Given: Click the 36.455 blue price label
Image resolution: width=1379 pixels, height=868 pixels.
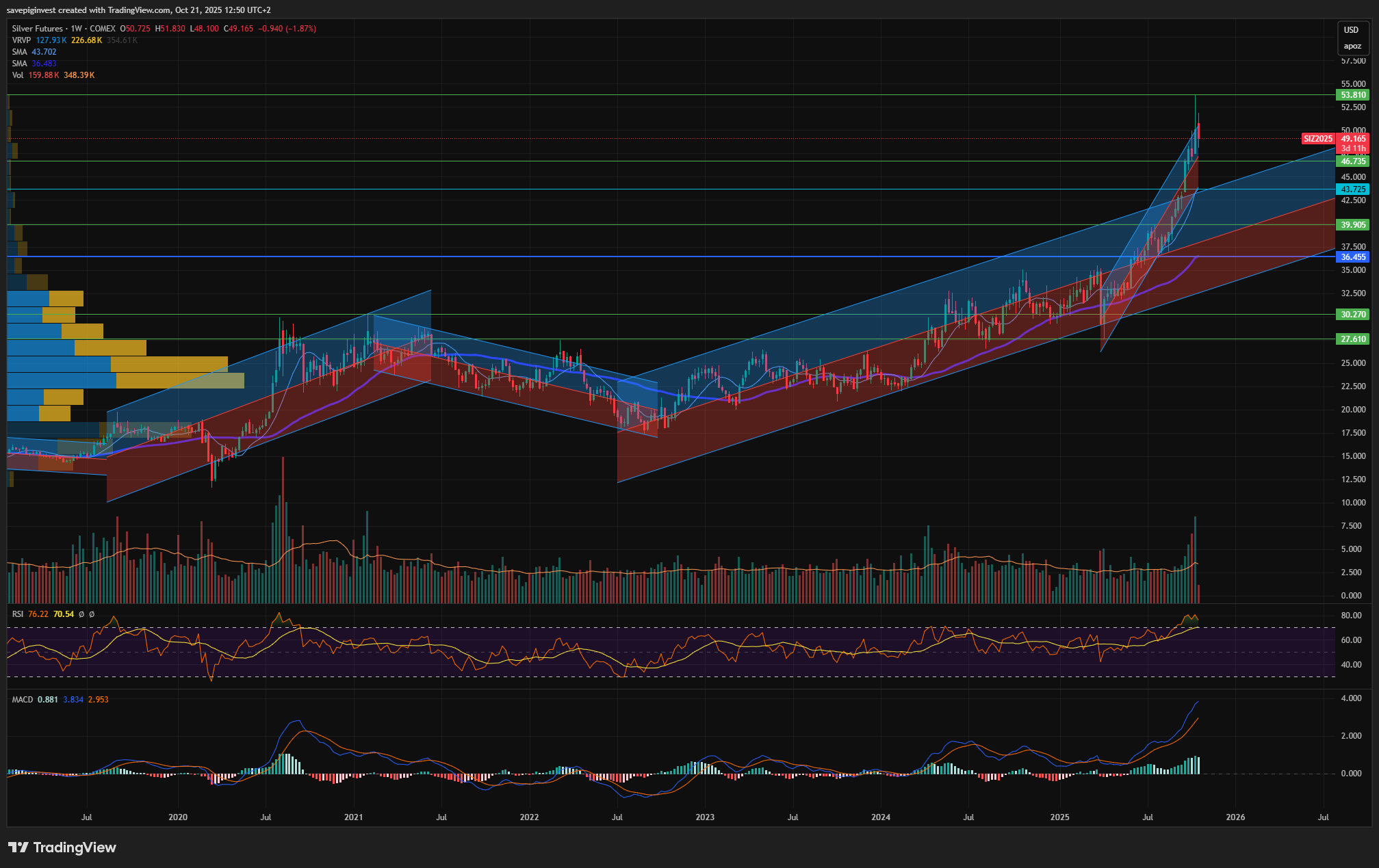Looking at the screenshot, I should pos(1353,257).
